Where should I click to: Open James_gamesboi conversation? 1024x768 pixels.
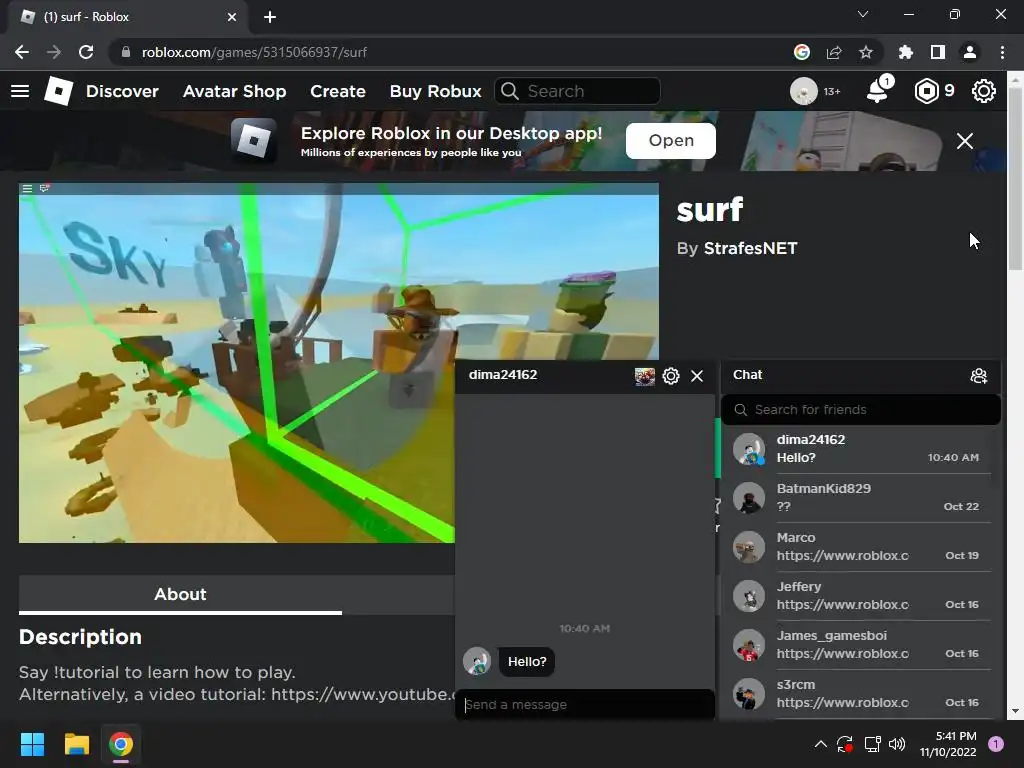click(x=859, y=645)
